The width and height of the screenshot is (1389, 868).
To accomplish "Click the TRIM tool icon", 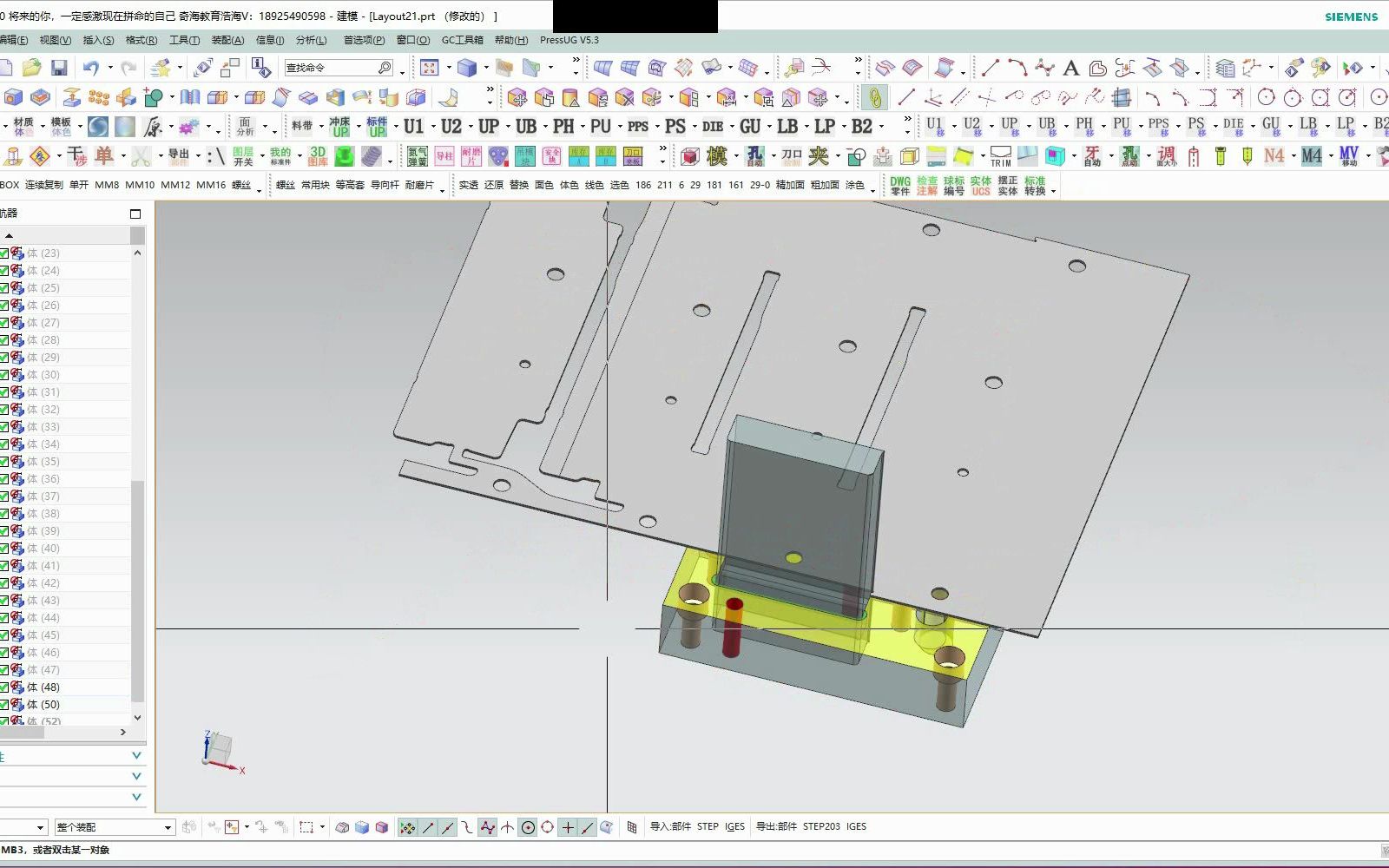I will (1001, 156).
